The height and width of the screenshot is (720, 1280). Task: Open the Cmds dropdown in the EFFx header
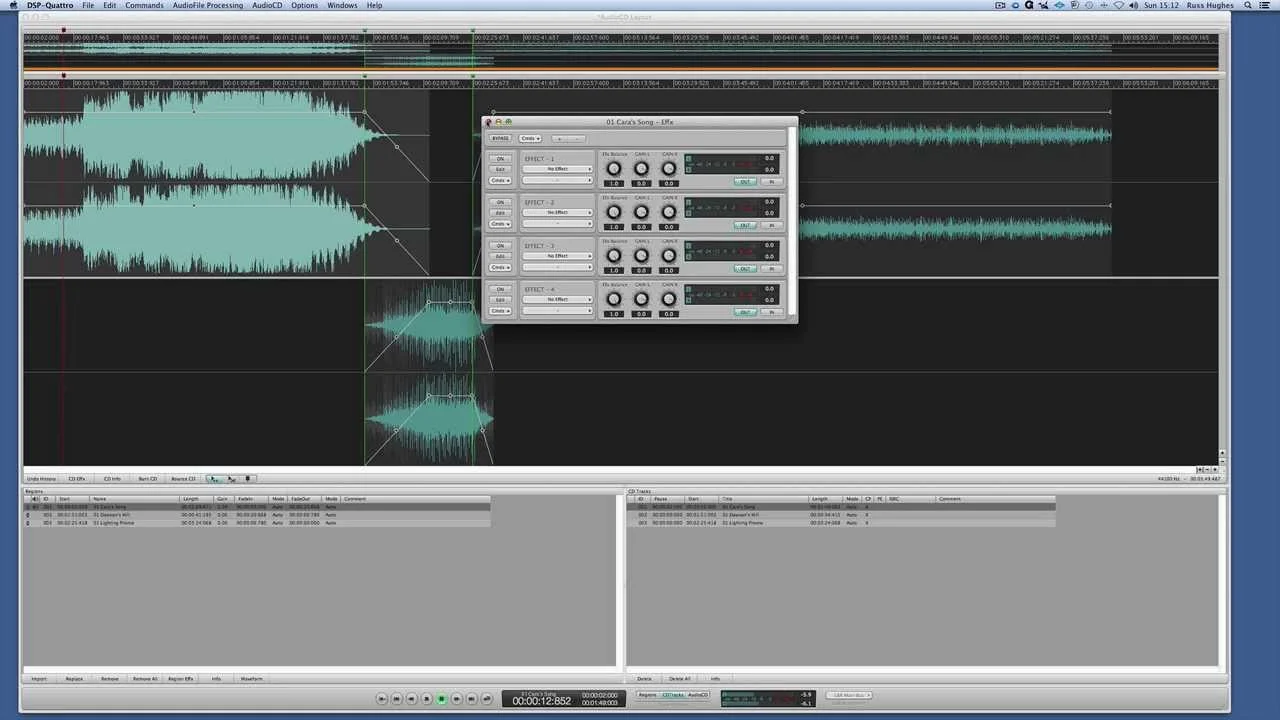(530, 138)
